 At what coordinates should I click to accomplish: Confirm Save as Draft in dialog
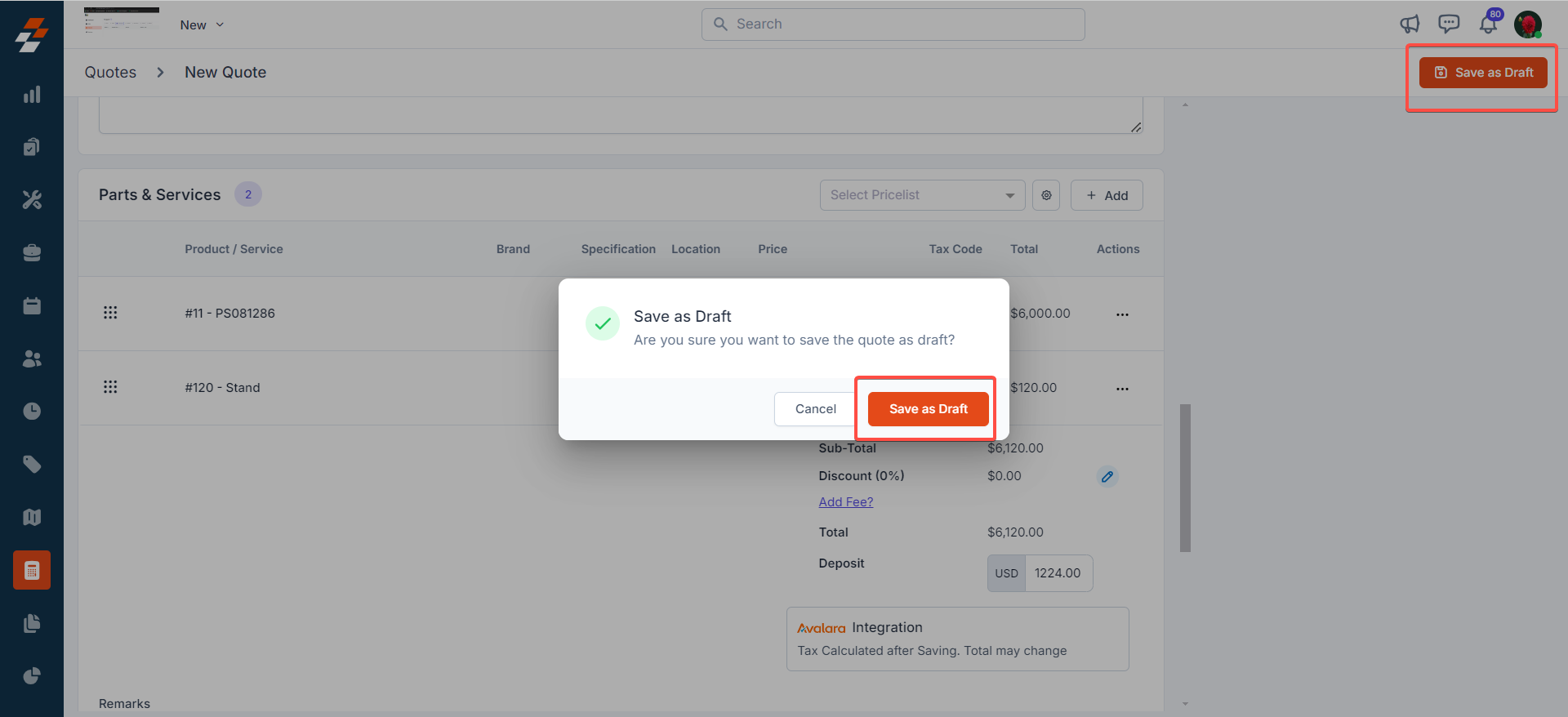tap(928, 409)
